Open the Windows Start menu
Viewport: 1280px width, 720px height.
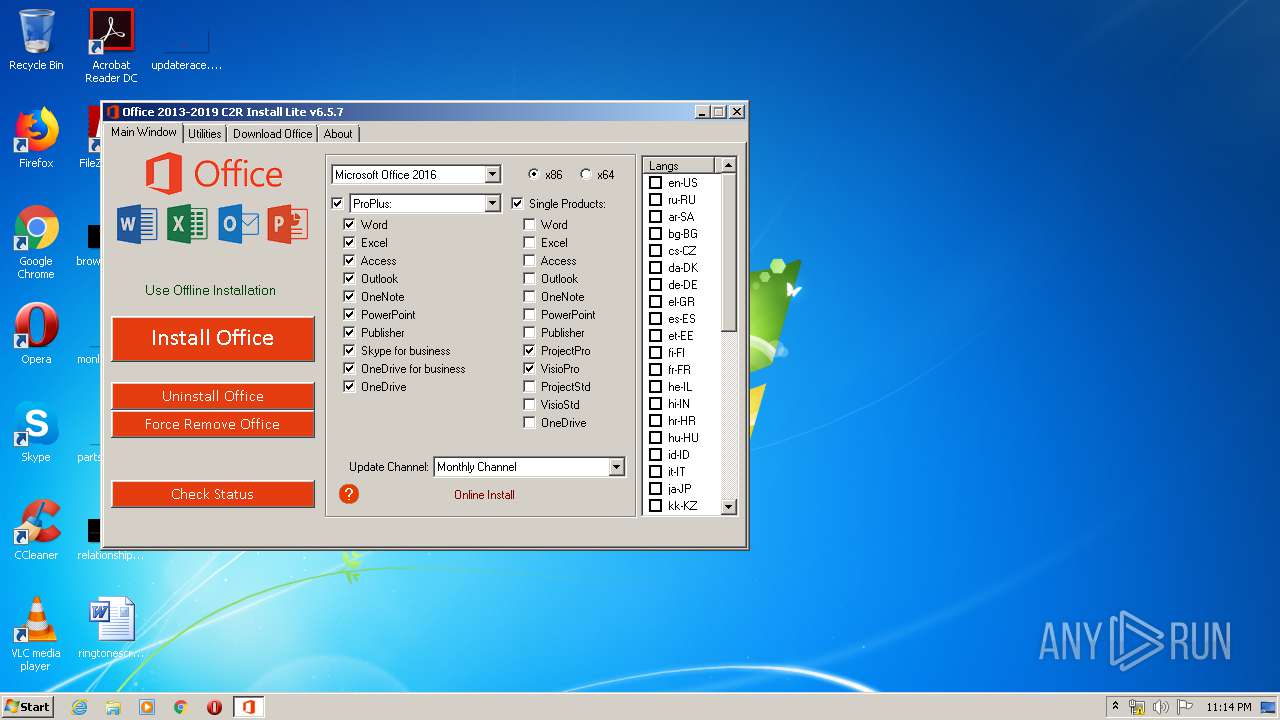[x=28, y=707]
